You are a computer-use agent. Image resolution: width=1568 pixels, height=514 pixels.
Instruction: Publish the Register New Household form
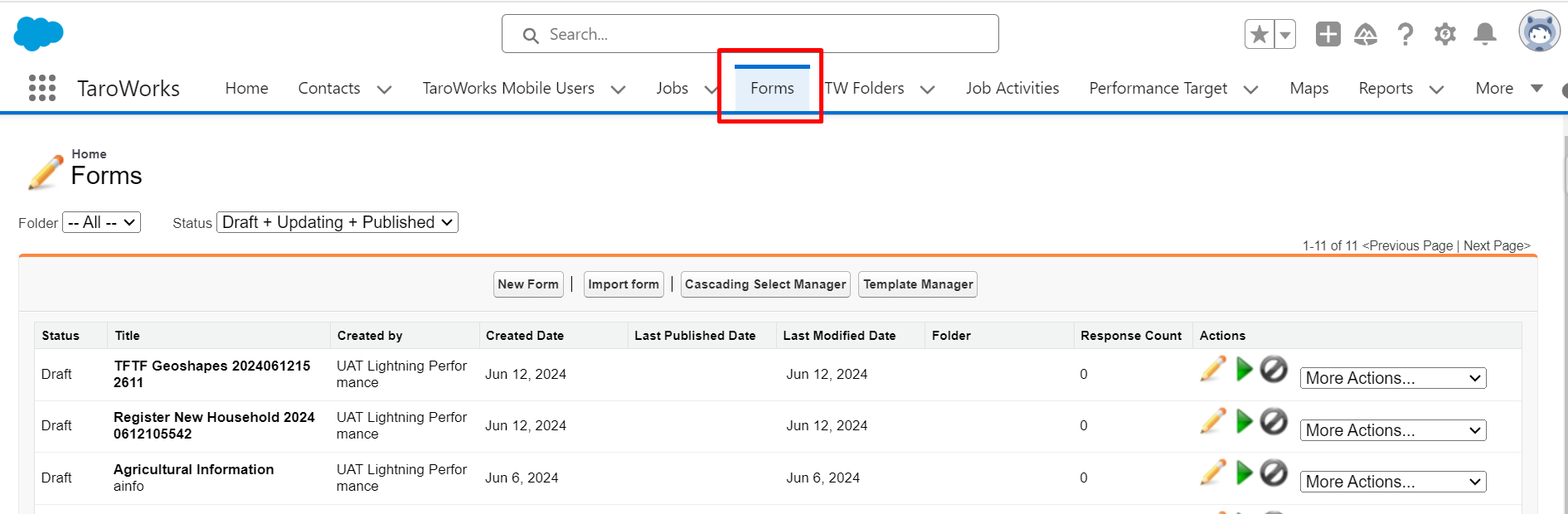coord(1244,422)
